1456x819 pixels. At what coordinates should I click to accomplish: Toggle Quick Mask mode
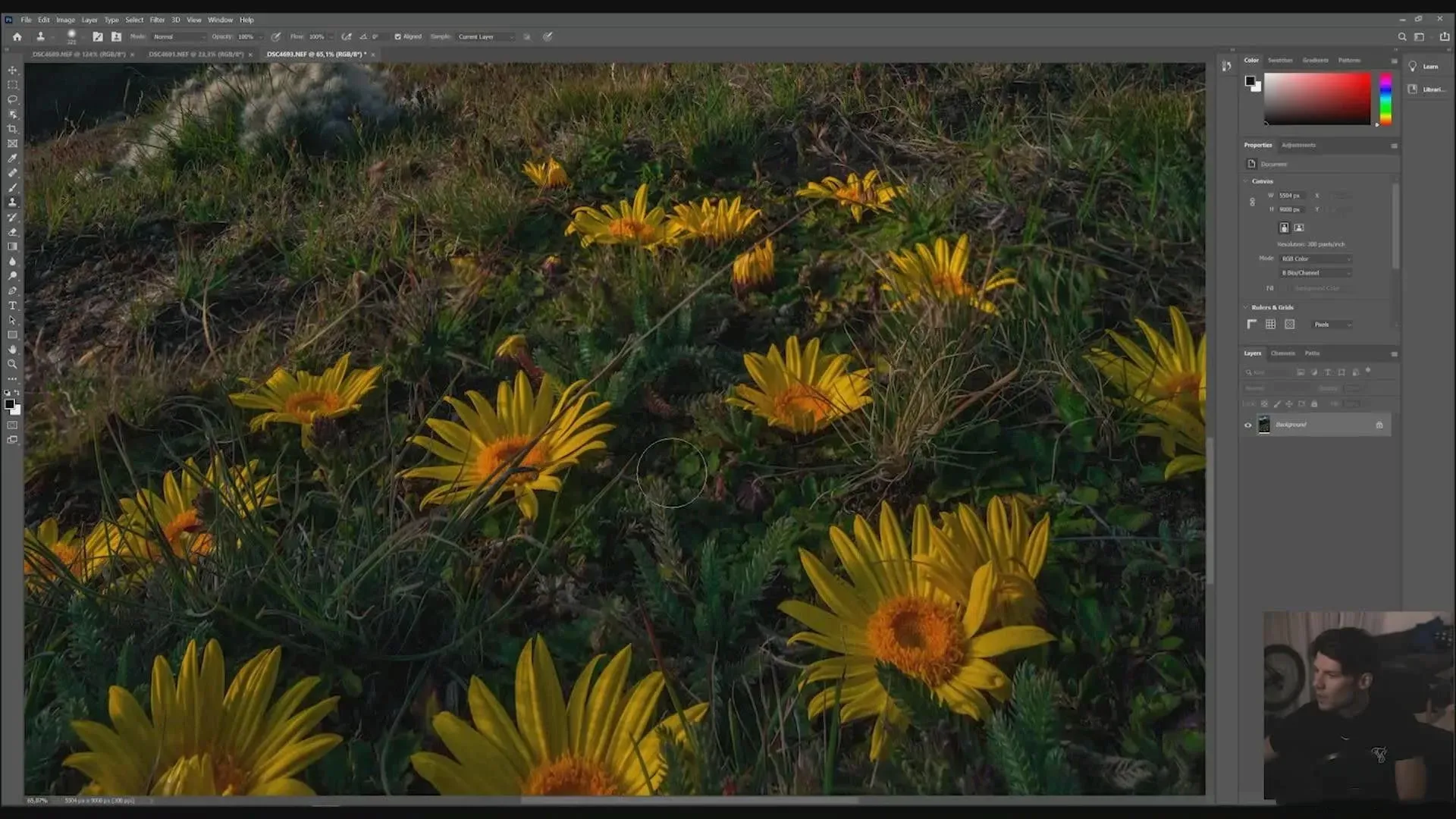[x=12, y=425]
